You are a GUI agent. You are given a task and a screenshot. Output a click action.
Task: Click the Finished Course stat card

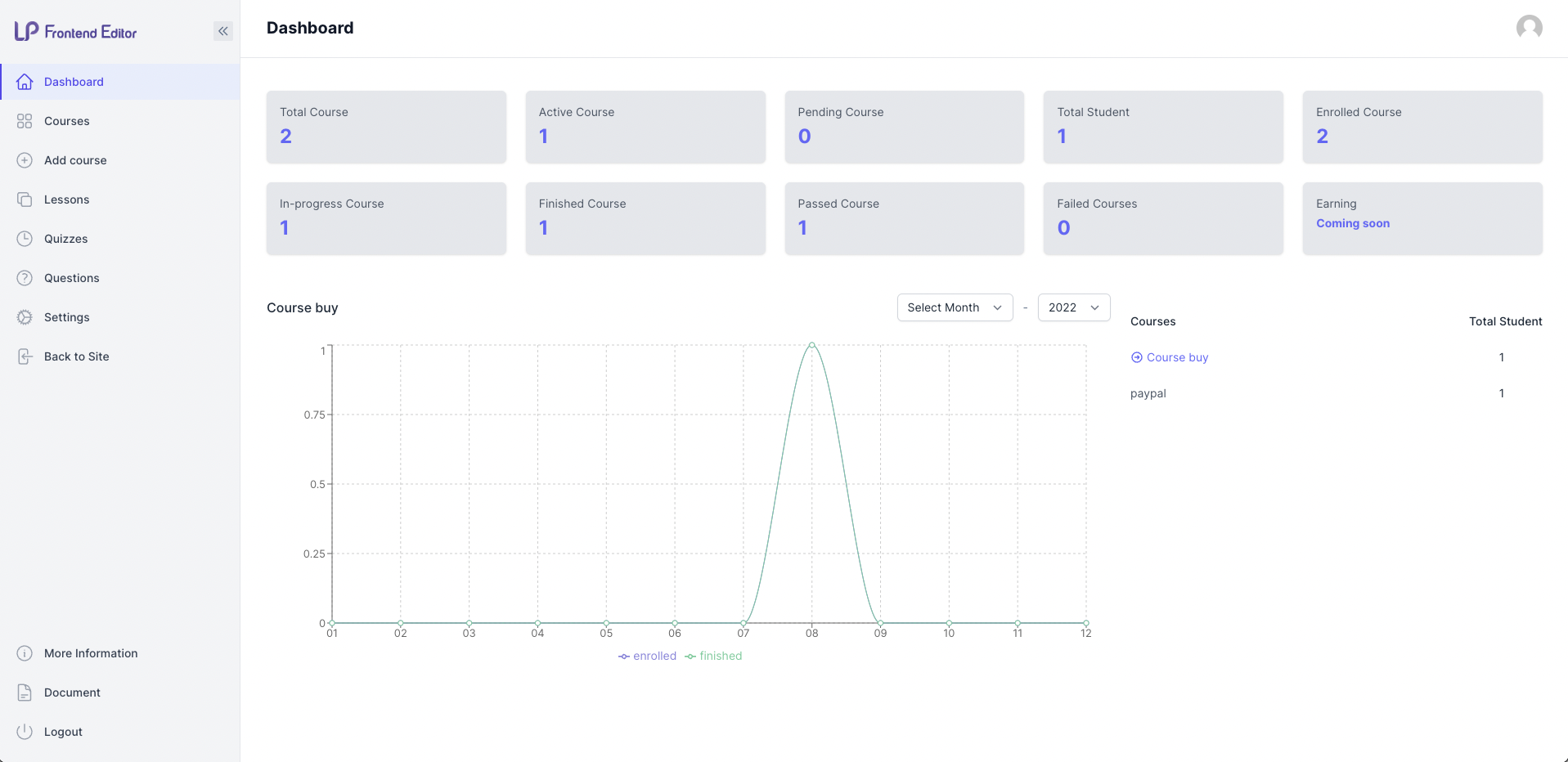[645, 218]
